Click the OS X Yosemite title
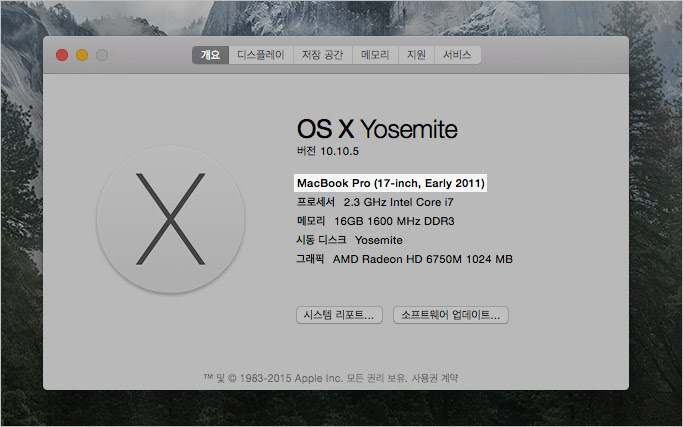Viewport: 683px width, 427px height. (x=377, y=129)
